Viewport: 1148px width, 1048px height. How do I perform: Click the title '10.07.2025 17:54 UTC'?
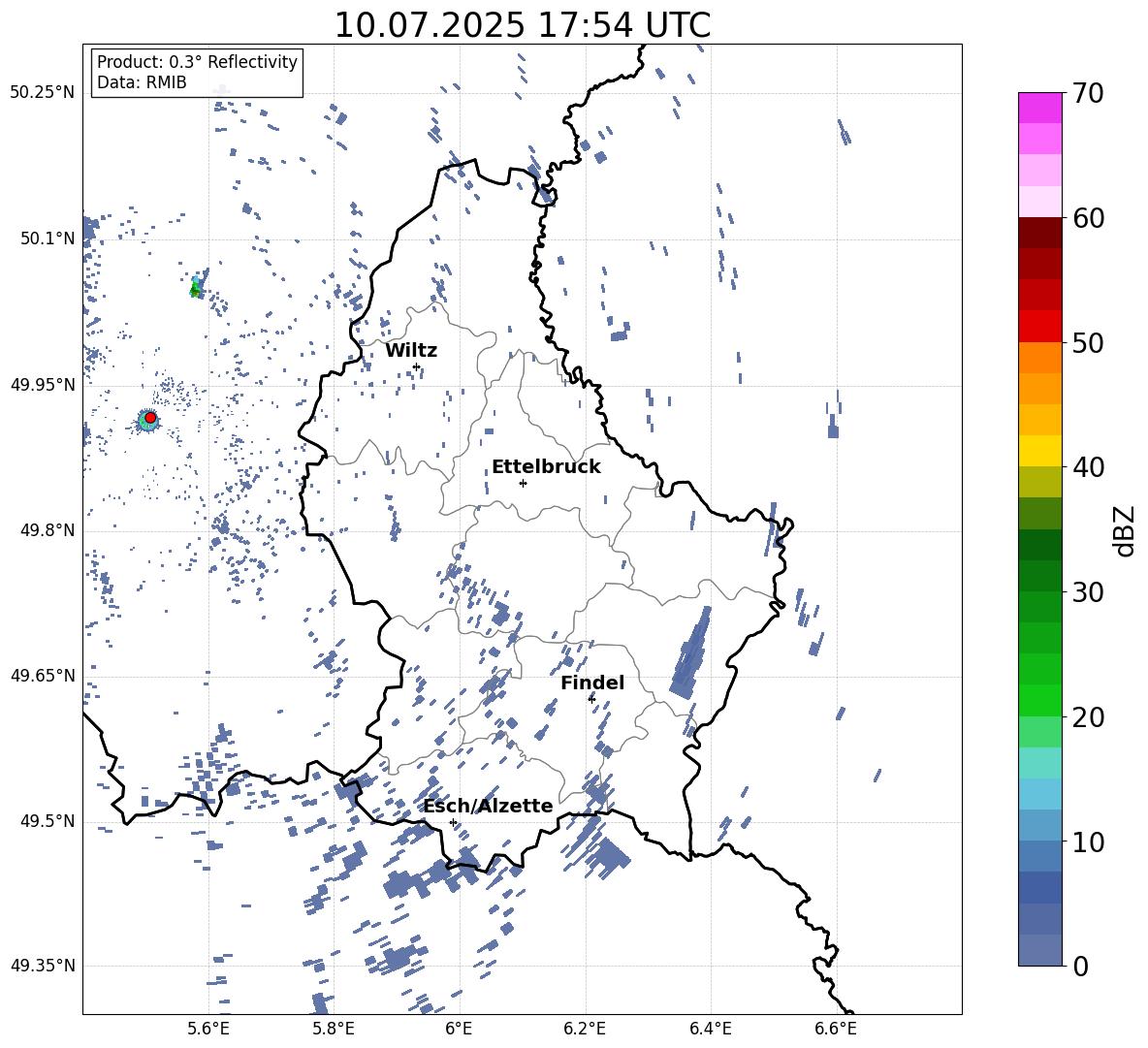pos(522,25)
